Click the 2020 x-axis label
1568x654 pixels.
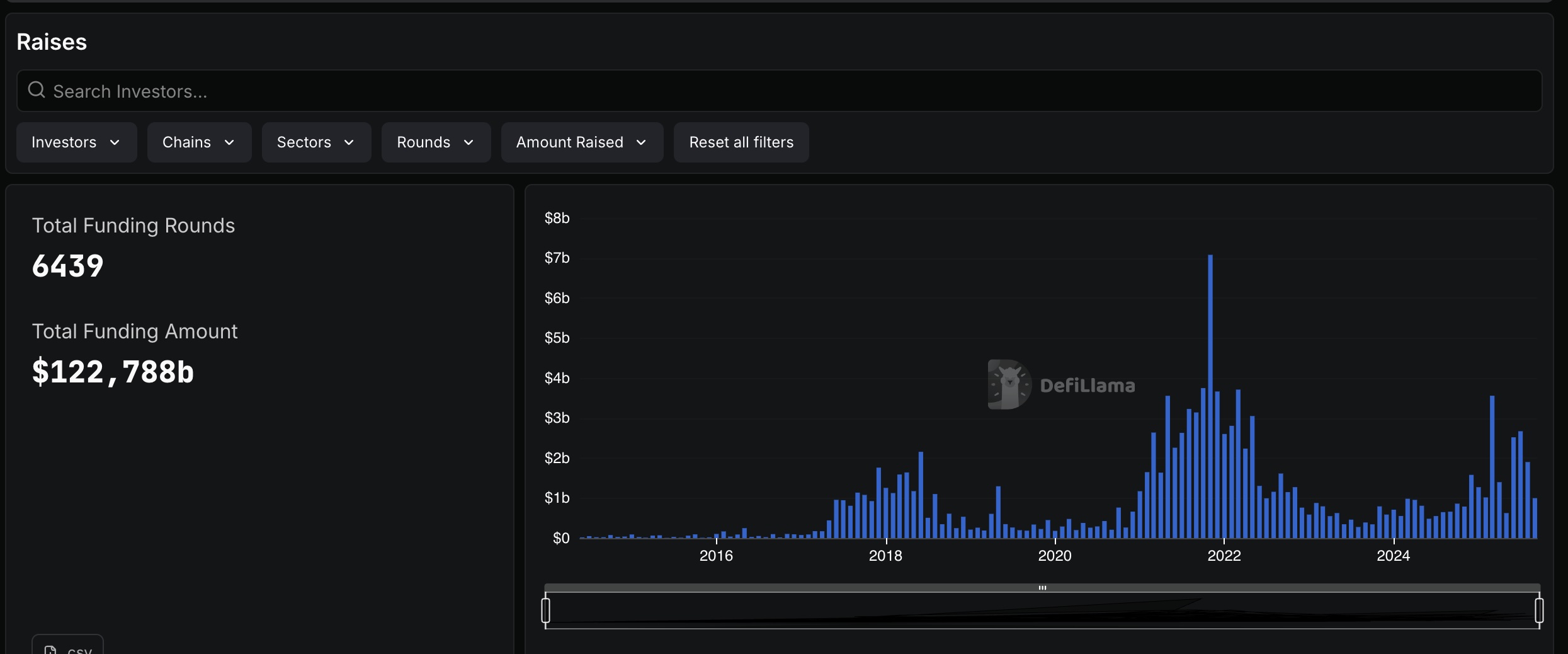click(1055, 556)
